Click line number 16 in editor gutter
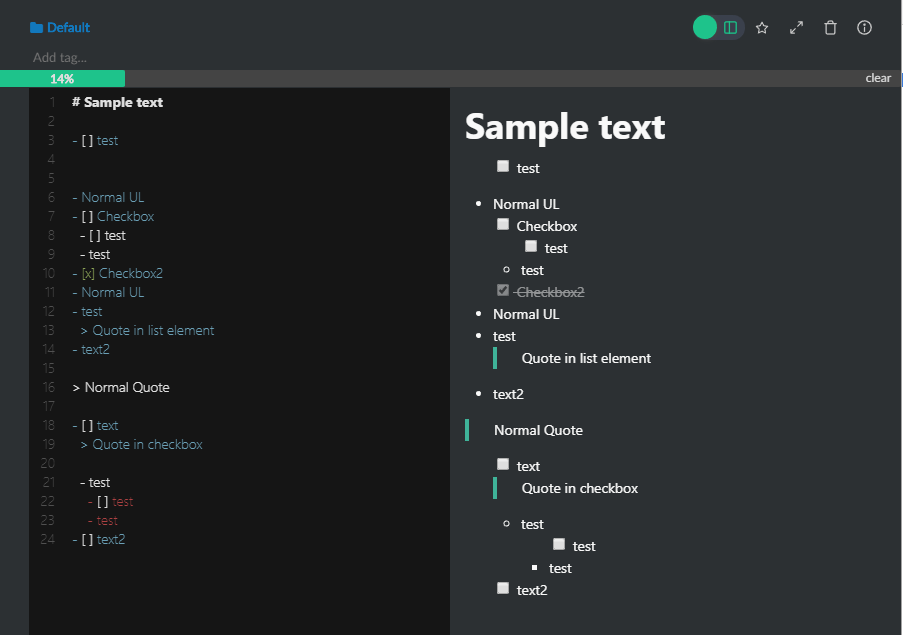 point(49,387)
